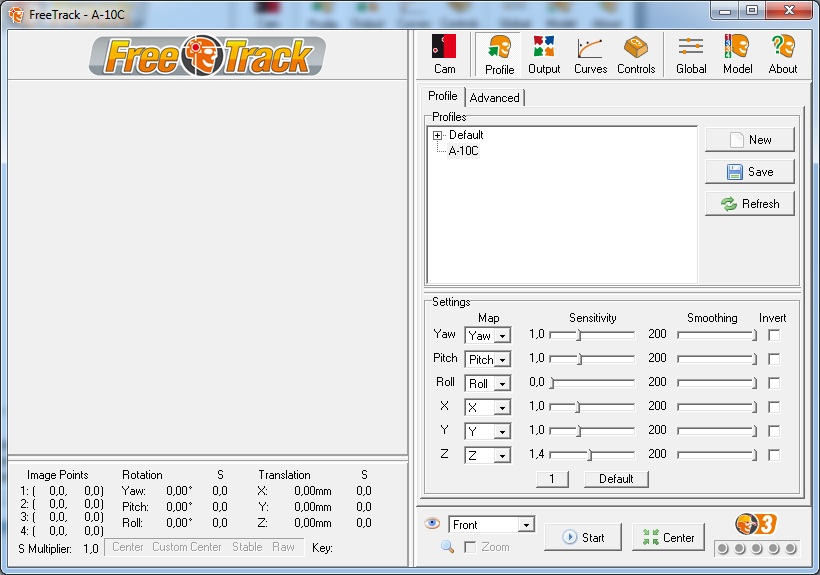The width and height of the screenshot is (820, 575).
Task: Start head tracking
Action: coord(583,537)
